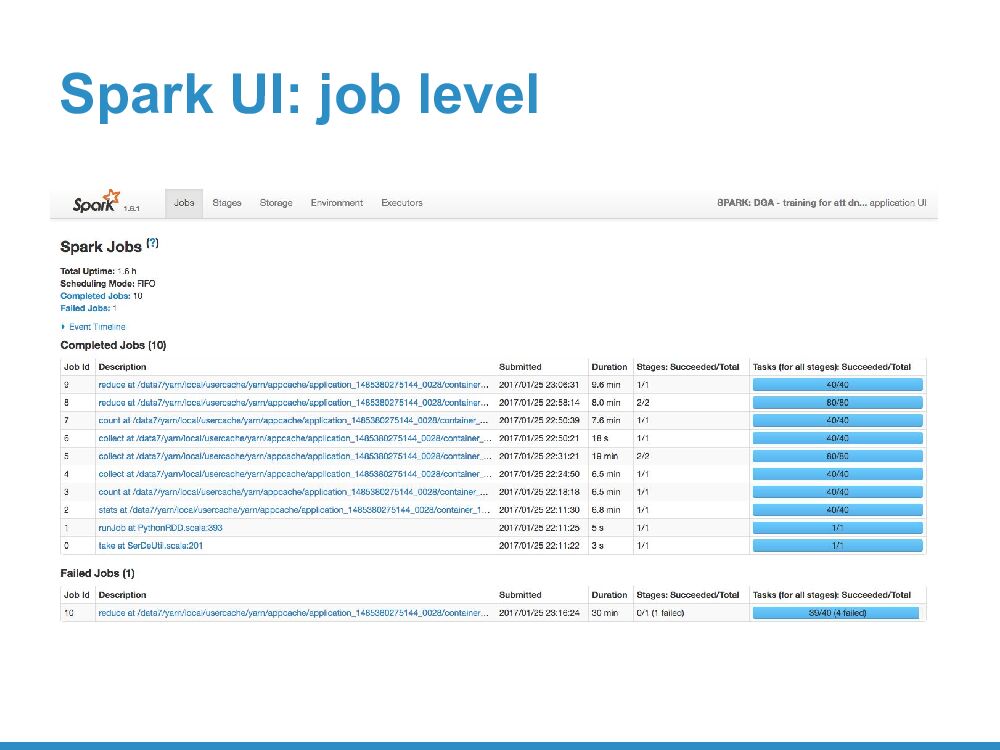Click failed job progress bar 39/40

click(x=836, y=613)
